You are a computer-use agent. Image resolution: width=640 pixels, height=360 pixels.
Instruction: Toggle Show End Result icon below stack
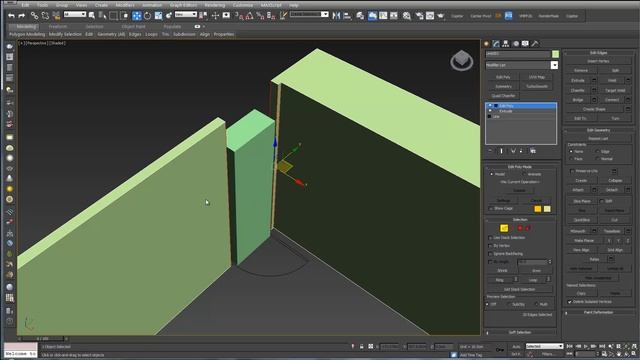(502, 151)
